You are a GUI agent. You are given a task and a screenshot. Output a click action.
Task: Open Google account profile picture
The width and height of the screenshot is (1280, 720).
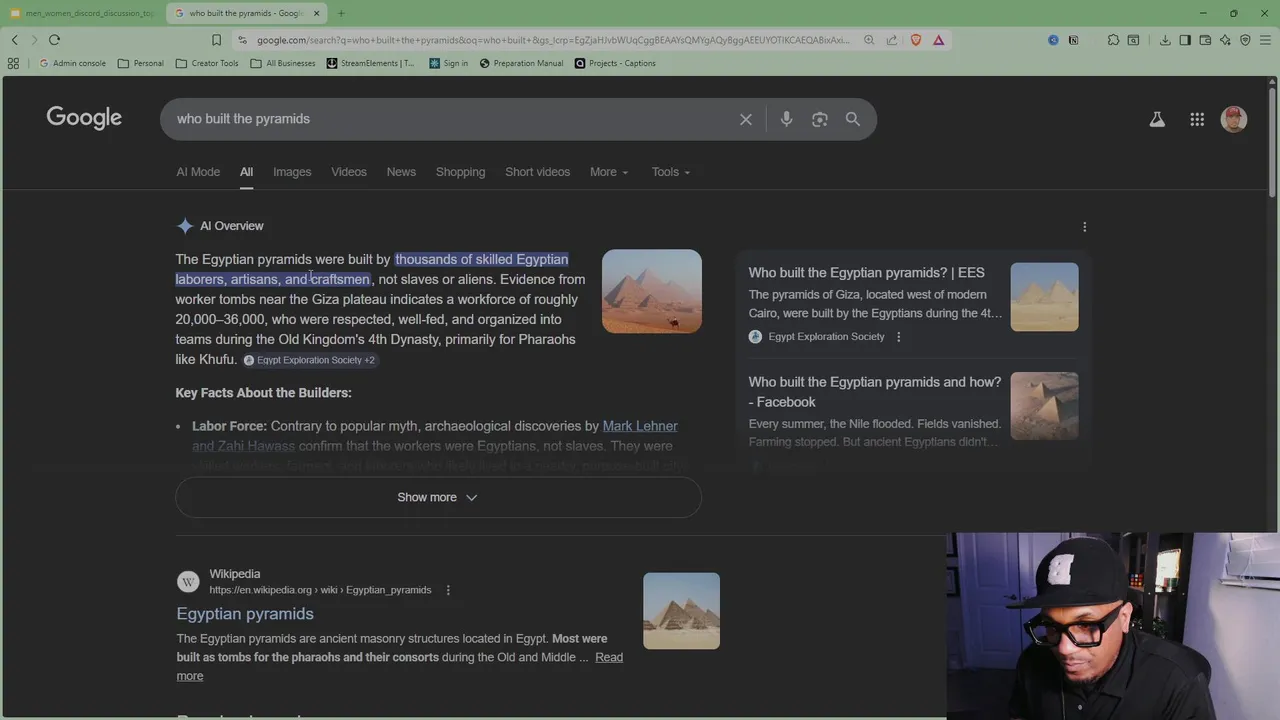point(1234,119)
